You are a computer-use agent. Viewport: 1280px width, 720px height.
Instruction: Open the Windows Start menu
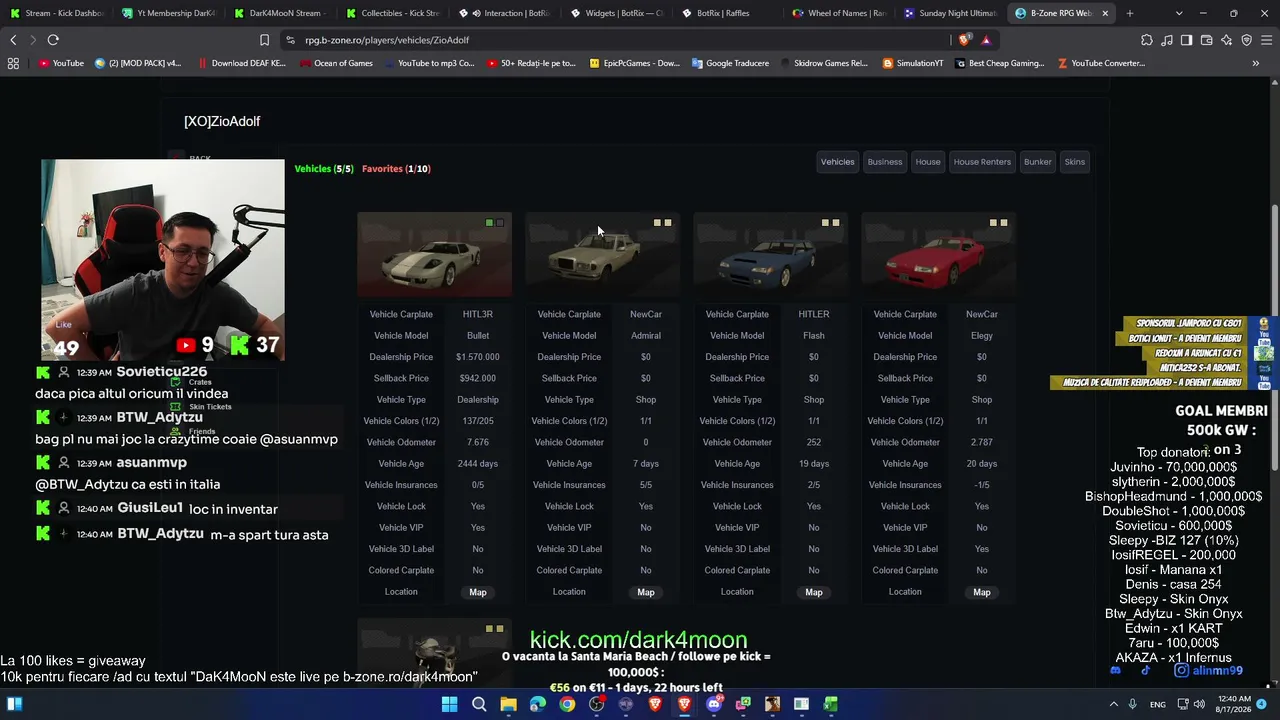tap(449, 704)
